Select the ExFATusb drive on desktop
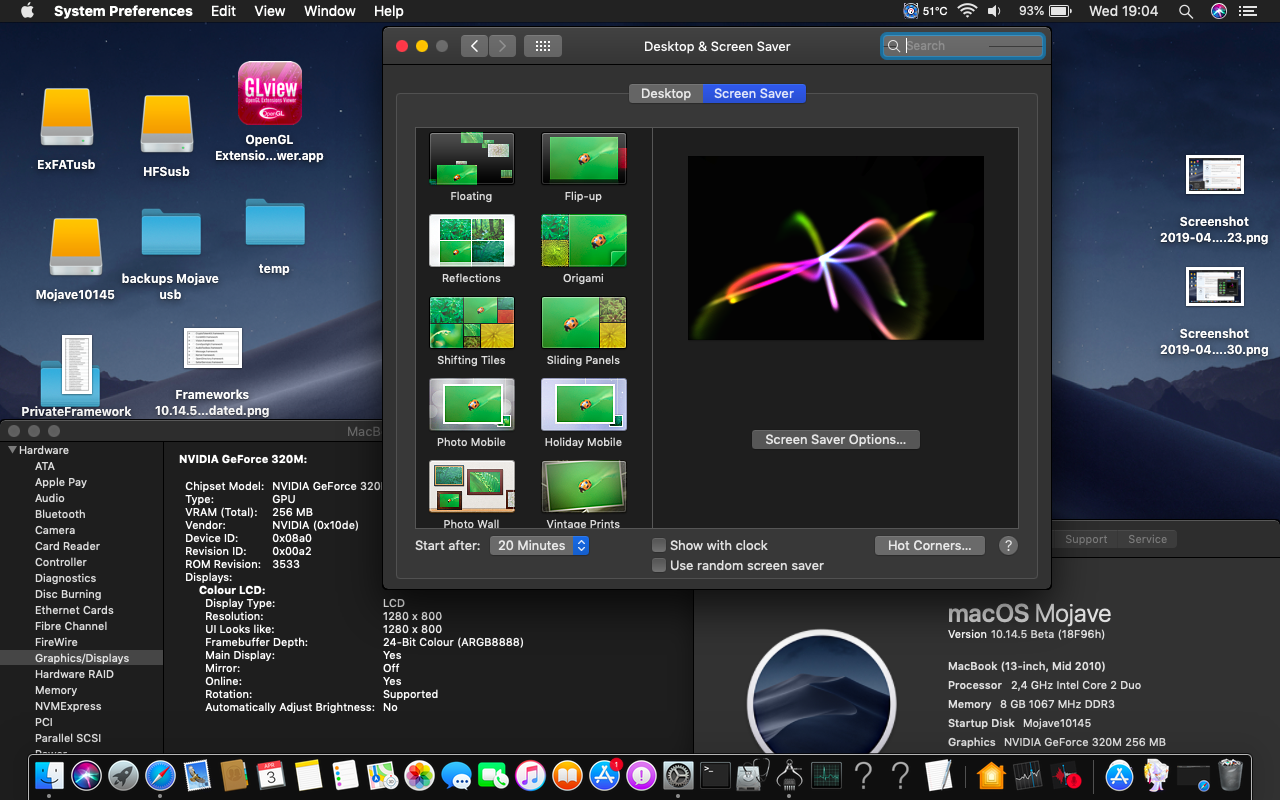 [x=66, y=118]
